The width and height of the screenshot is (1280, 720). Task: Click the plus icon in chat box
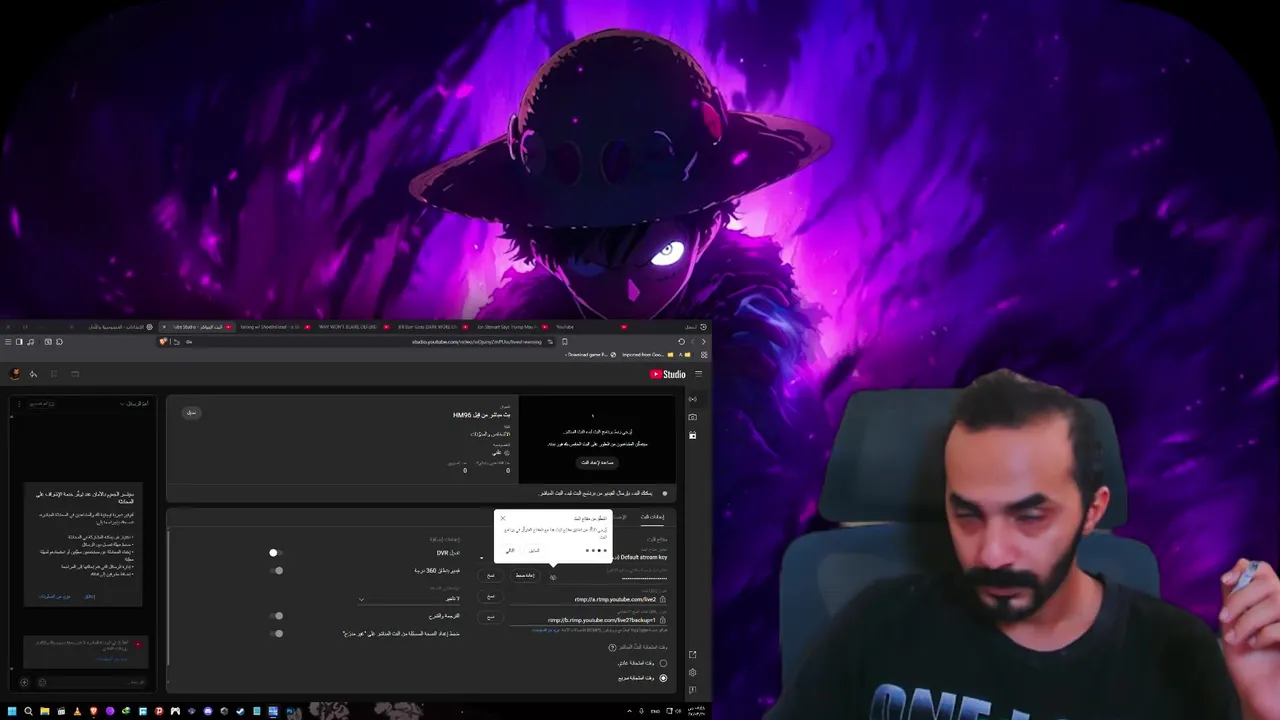pos(24,682)
